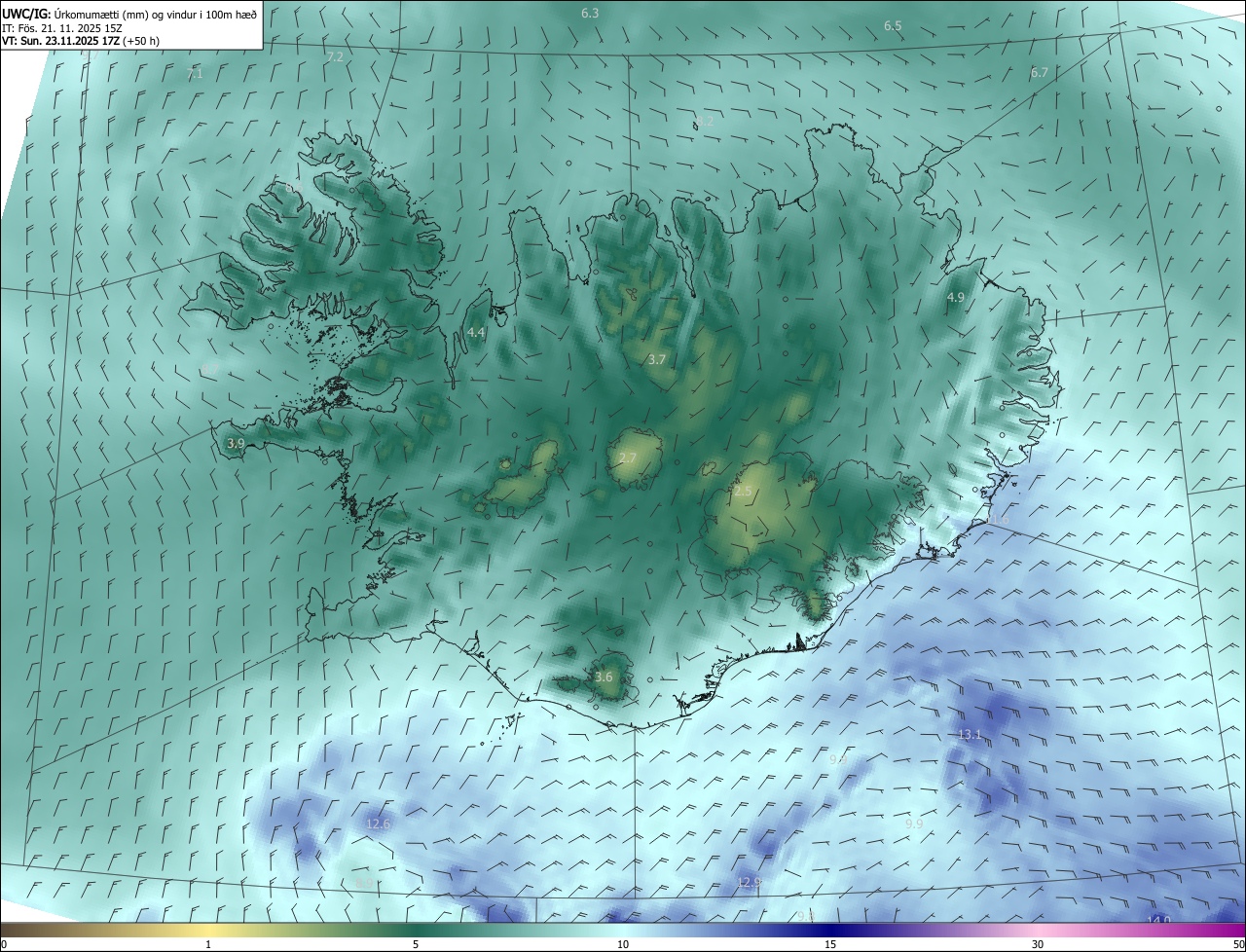Click the 30 tick on the colorbar
This screenshot has height=952, width=1246.
[x=1038, y=944]
